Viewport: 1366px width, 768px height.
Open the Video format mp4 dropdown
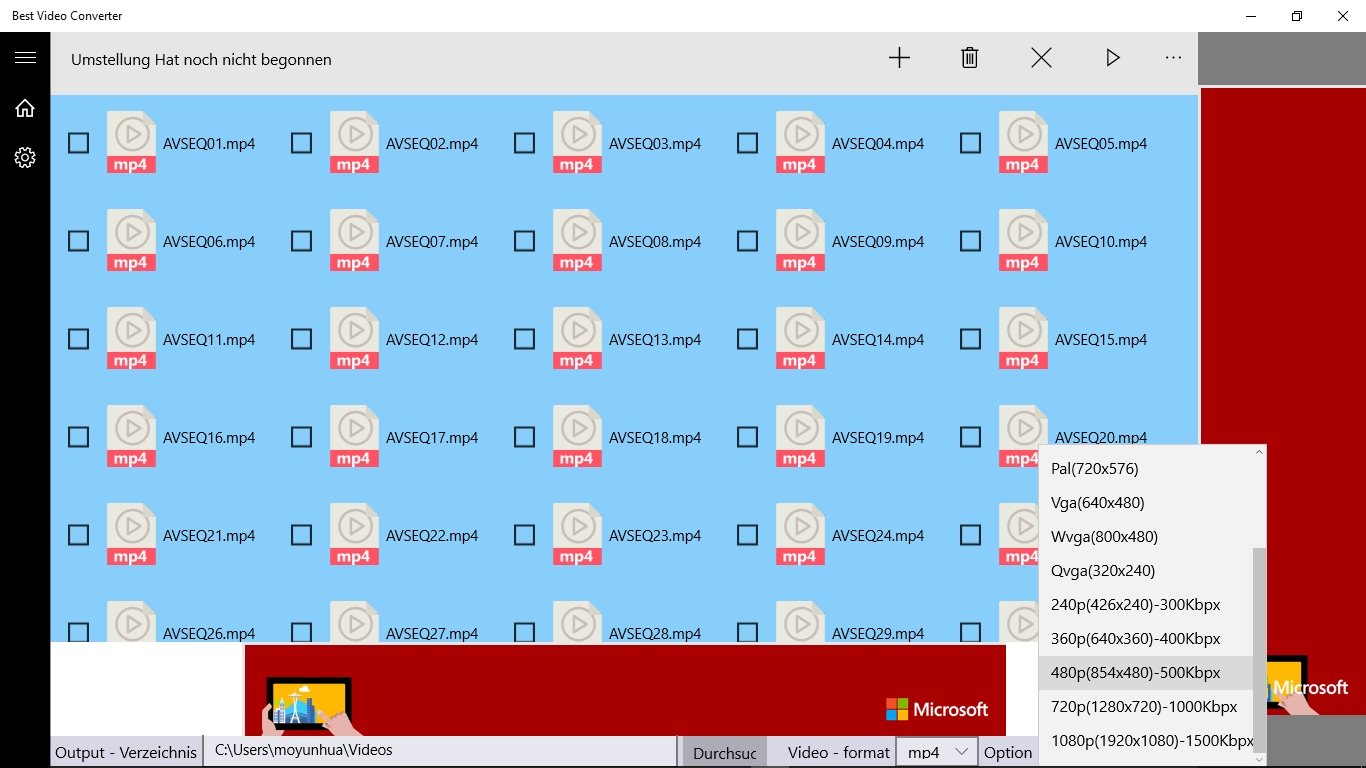click(x=936, y=752)
